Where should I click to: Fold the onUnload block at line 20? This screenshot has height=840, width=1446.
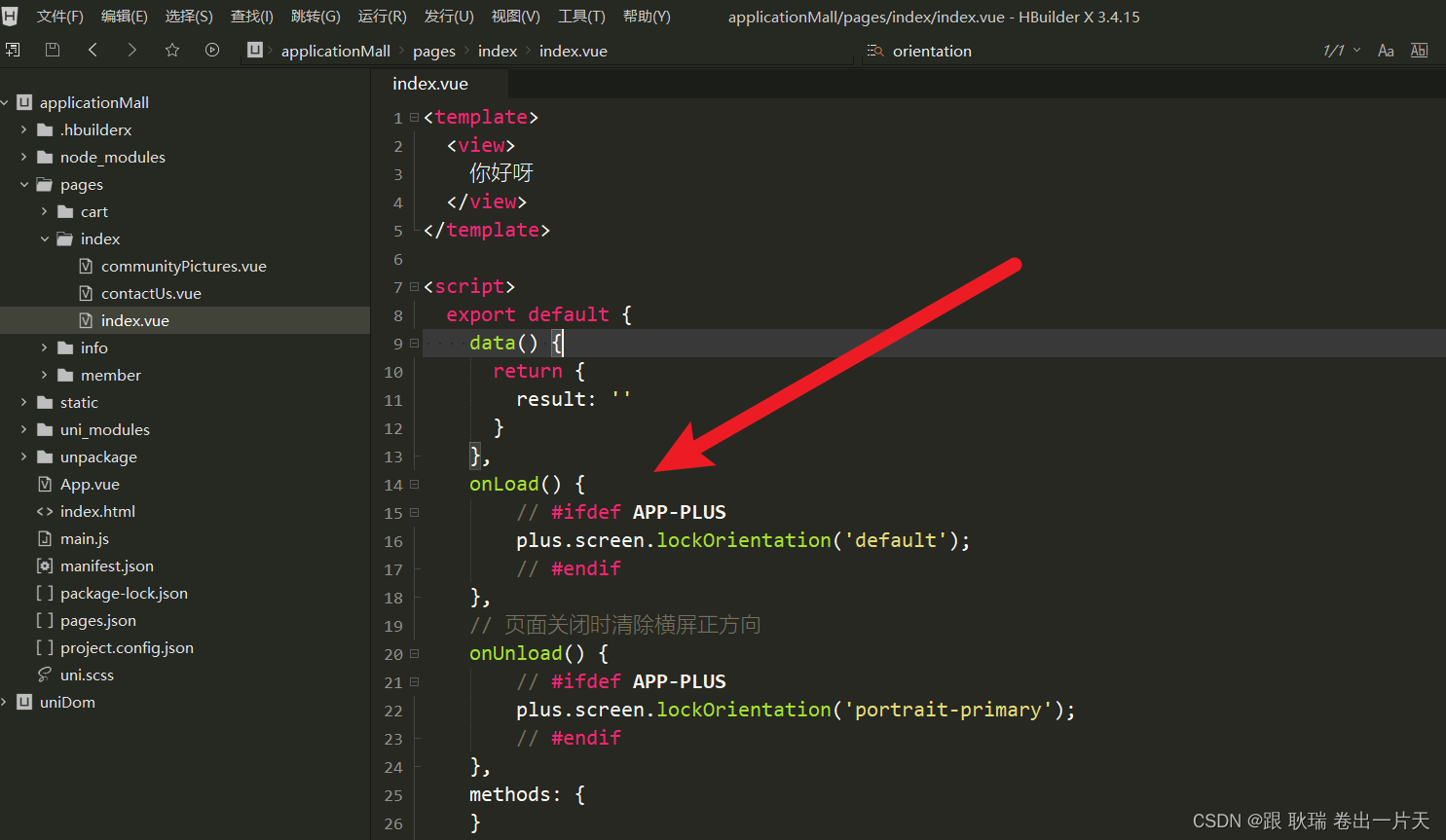click(x=415, y=653)
